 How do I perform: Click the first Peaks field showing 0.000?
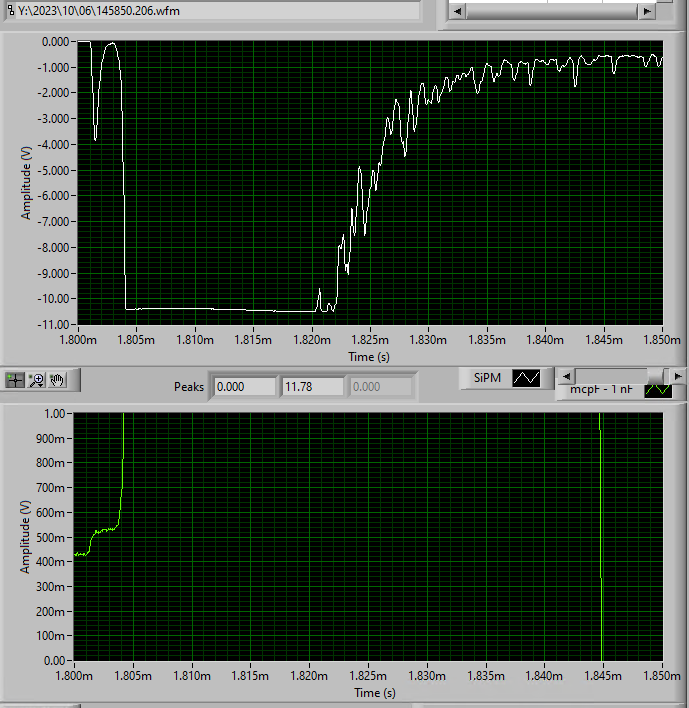(x=244, y=387)
